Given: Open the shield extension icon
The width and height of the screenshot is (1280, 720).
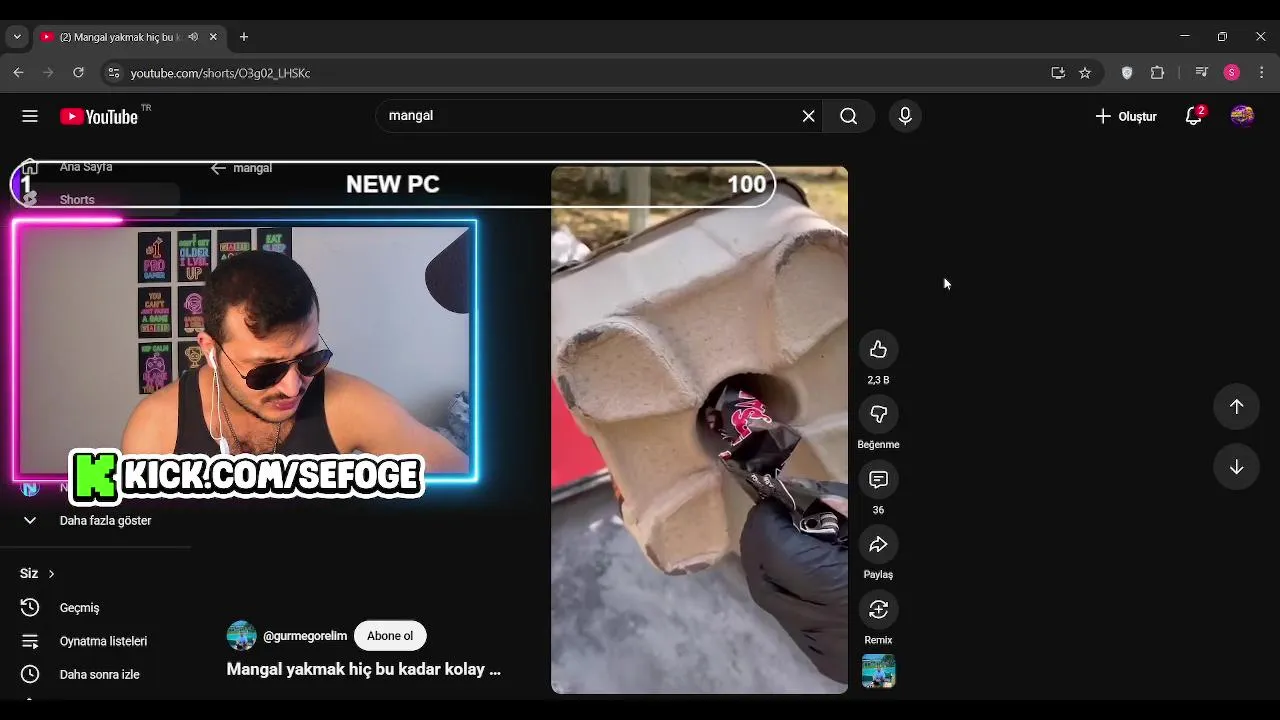Looking at the screenshot, I should pos(1127,73).
